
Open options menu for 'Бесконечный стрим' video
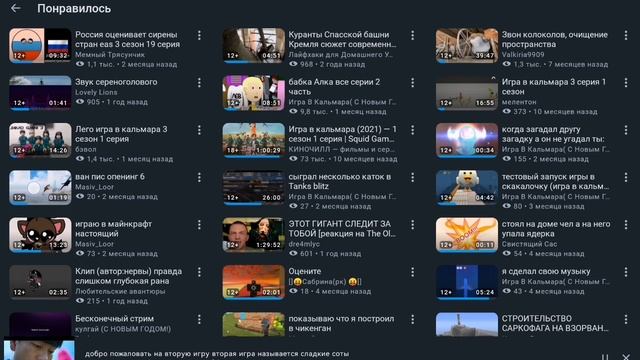[199, 320]
